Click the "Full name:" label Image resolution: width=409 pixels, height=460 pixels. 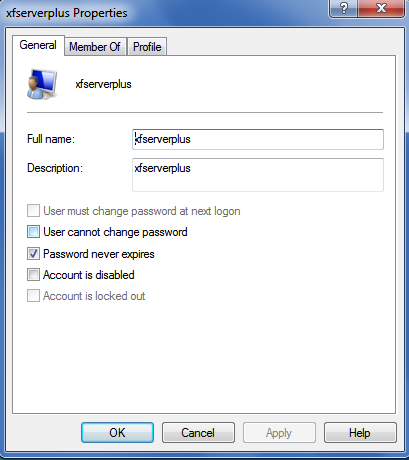pos(51,139)
